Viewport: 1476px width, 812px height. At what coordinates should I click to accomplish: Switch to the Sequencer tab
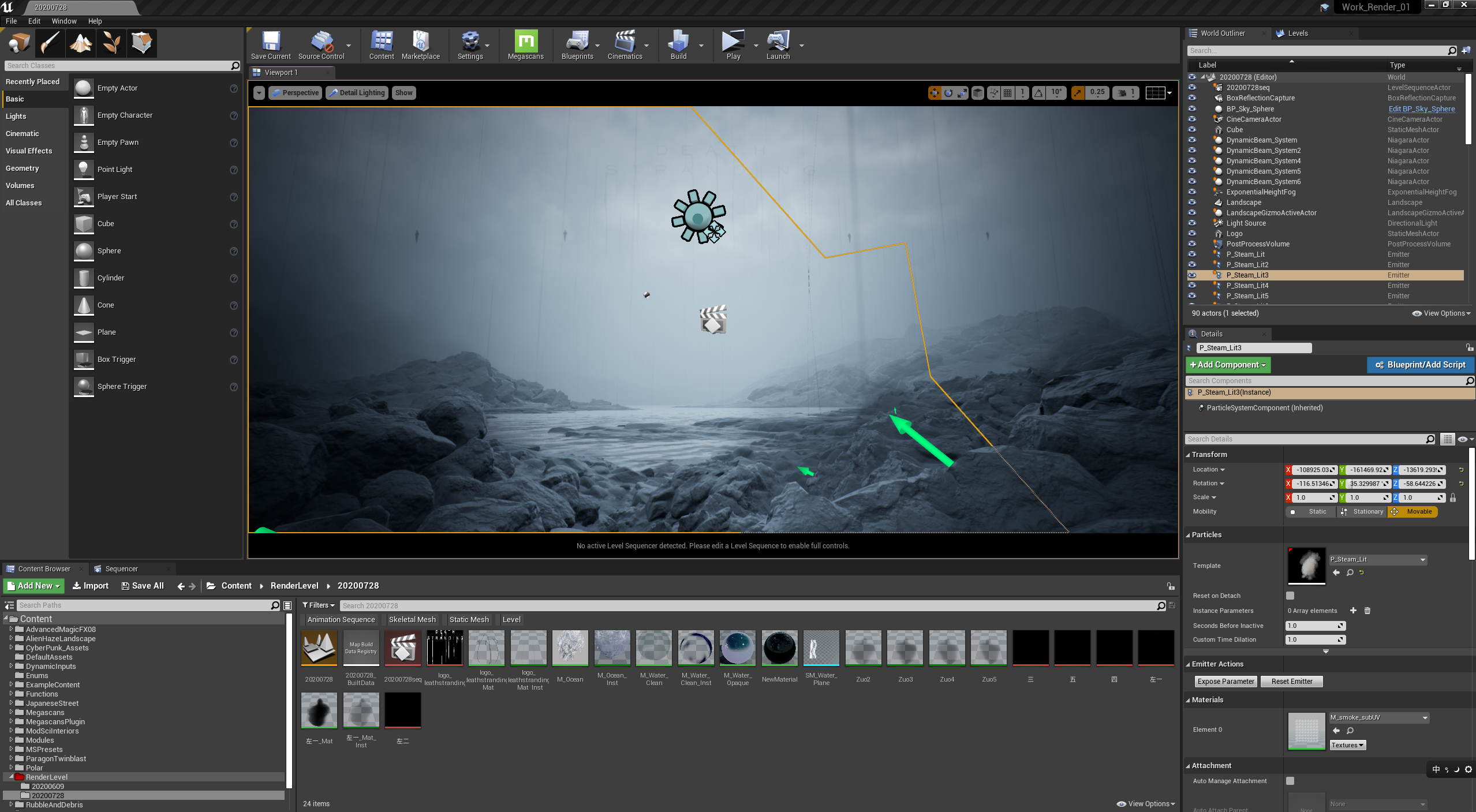pos(121,568)
